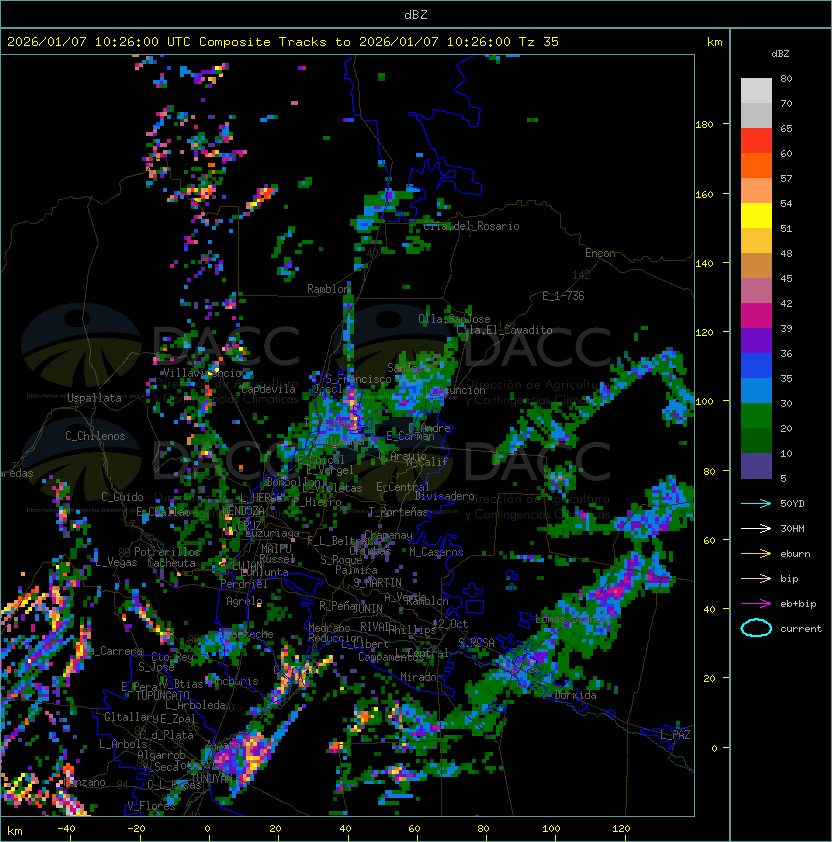Image resolution: width=832 pixels, height=842 pixels.
Task: Click the 'Chapanay' map label
Action: click(388, 535)
